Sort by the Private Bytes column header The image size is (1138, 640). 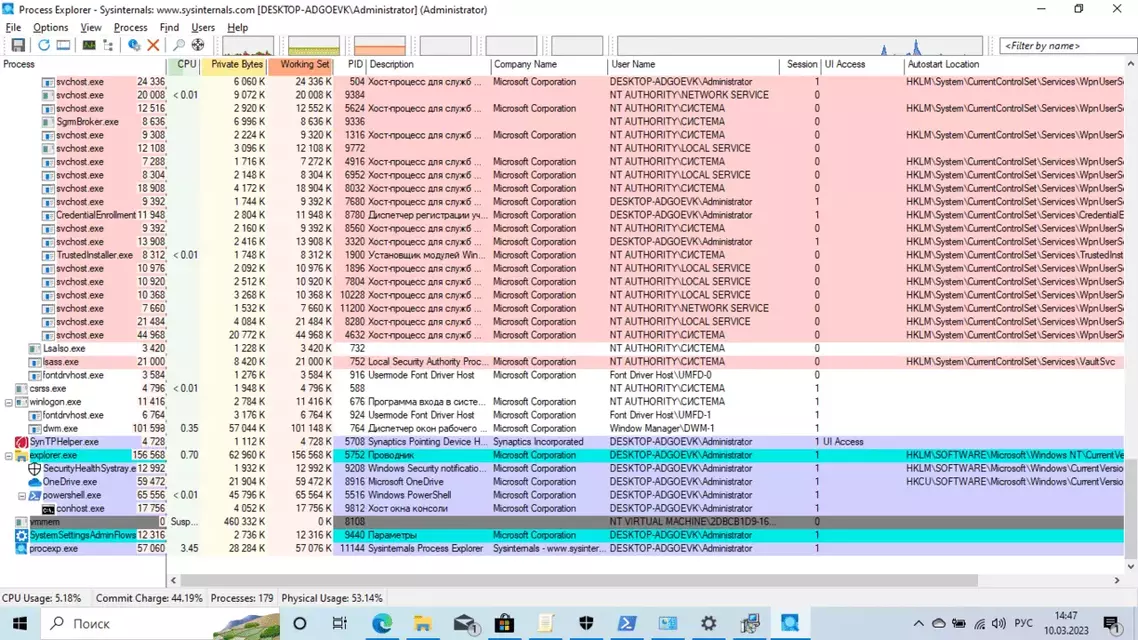point(235,65)
